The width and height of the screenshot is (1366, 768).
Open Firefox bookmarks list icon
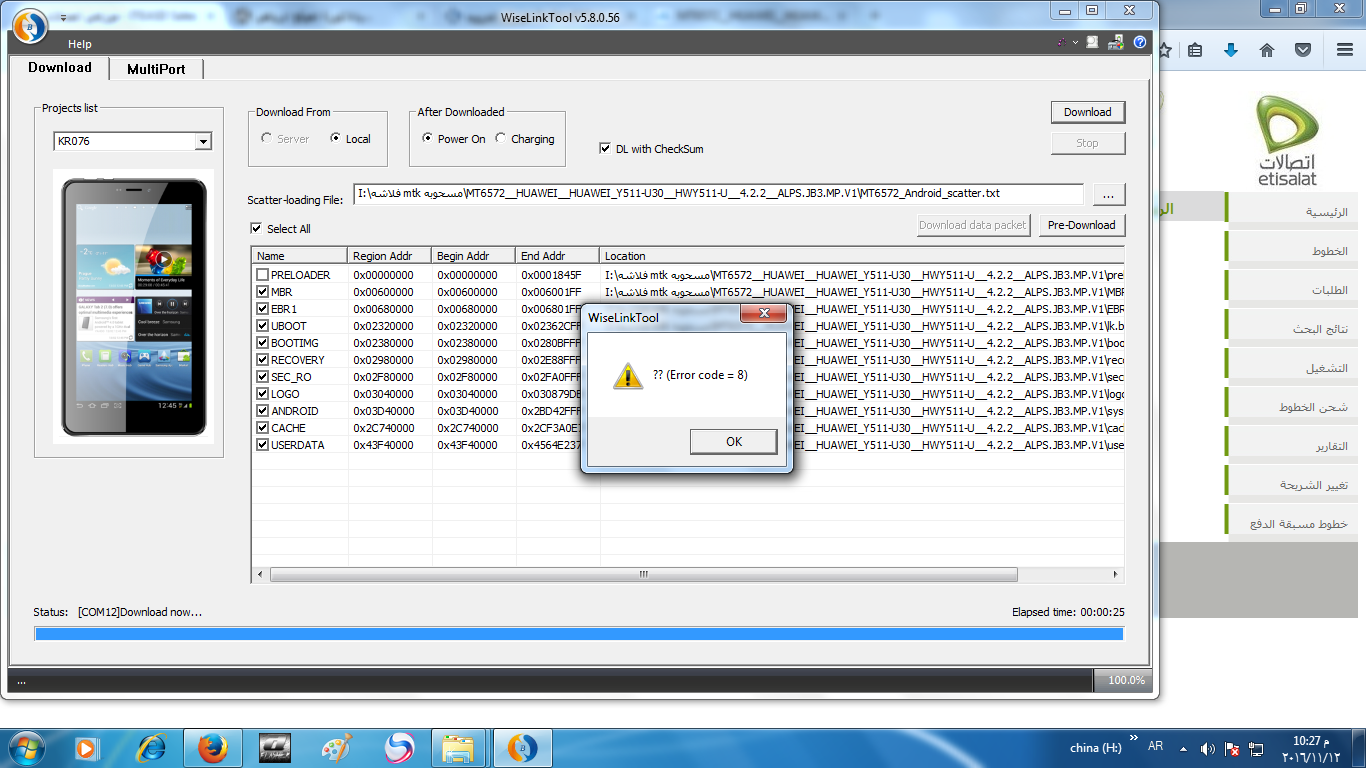pos(1195,50)
